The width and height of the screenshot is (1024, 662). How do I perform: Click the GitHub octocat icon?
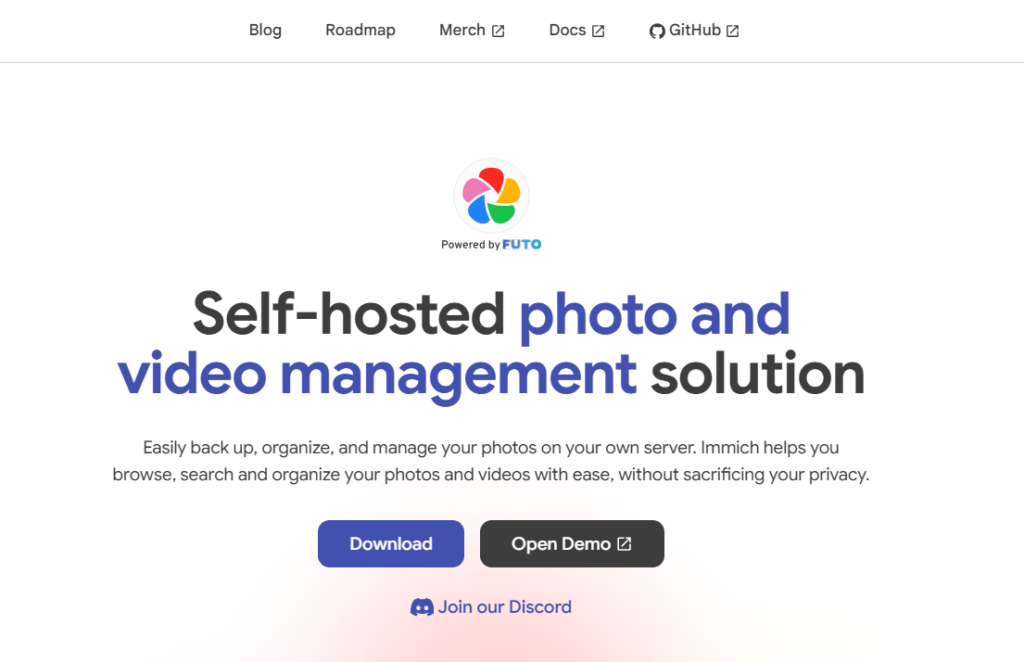657,31
